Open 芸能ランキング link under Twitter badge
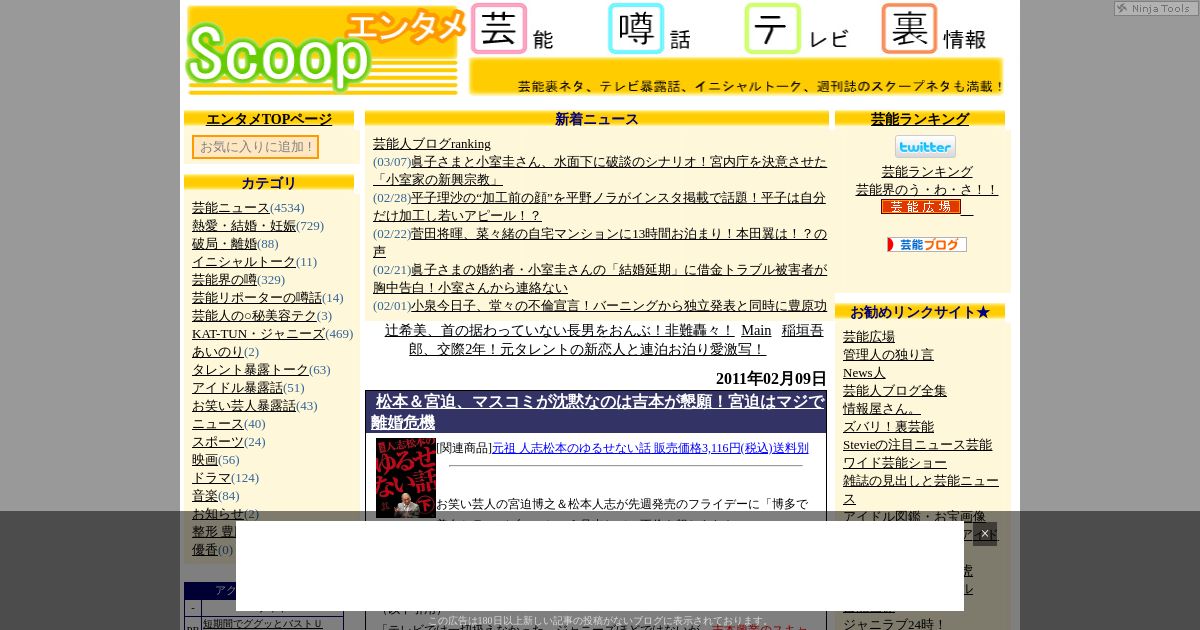1200x630 pixels. [x=927, y=172]
